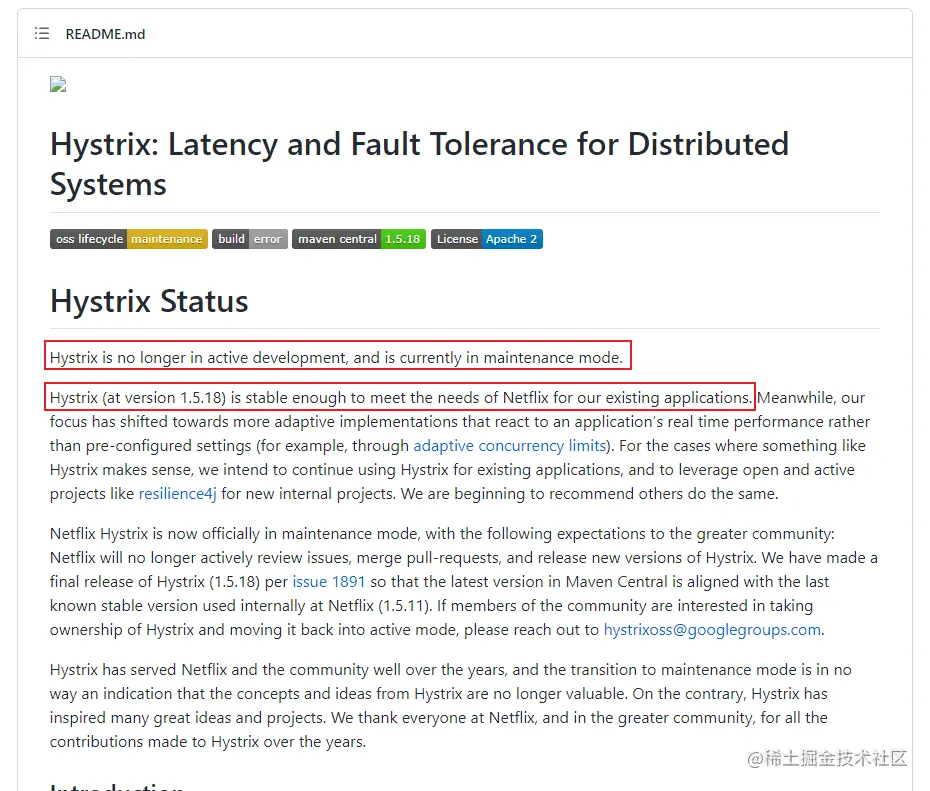Click the sentence 'Hystrix is no longer in active development'
Image resolution: width=930 pixels, height=791 pixels.
337,358
